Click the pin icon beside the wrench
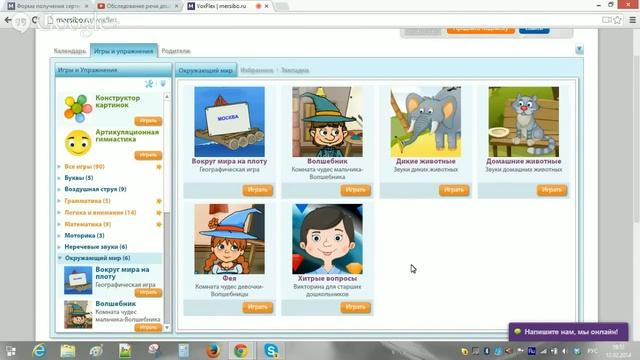Viewport: 640px width, 360px height. tap(163, 84)
